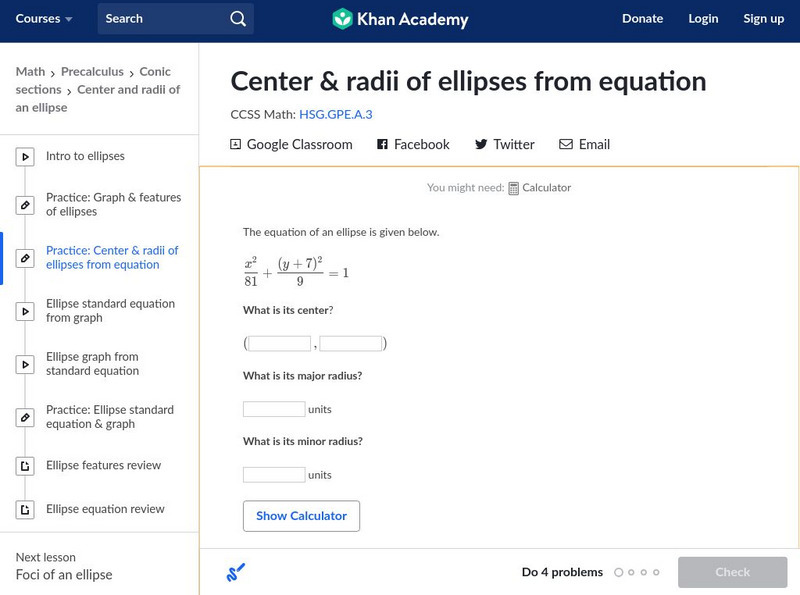Click the major radius input field
The height and width of the screenshot is (595, 800).
274,409
